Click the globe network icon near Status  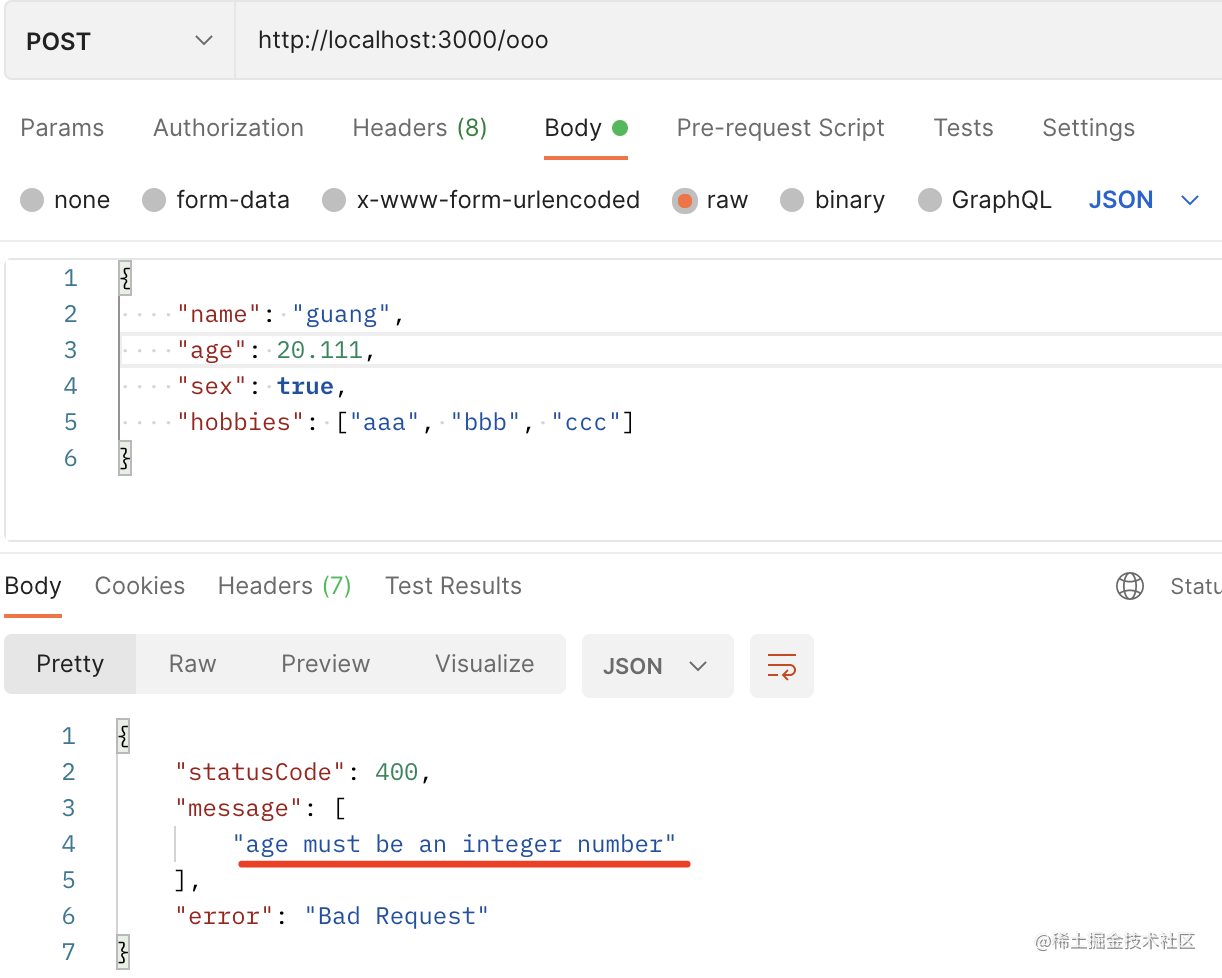coord(1129,586)
